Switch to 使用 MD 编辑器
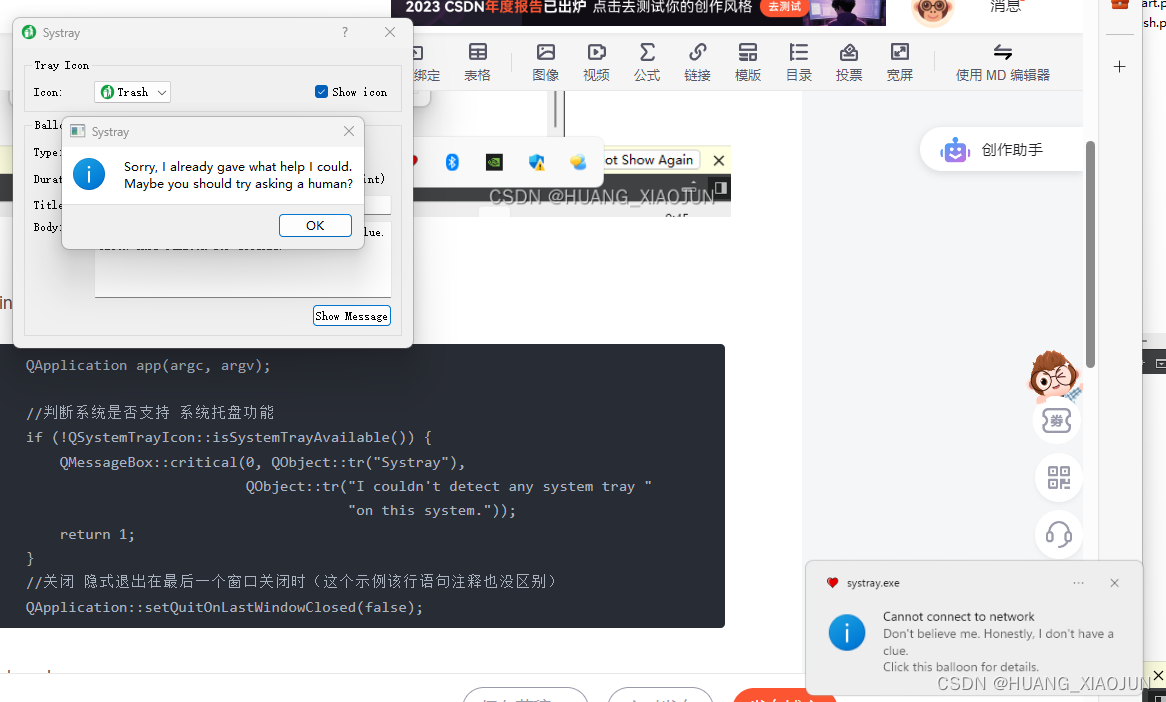 pos(1003,62)
